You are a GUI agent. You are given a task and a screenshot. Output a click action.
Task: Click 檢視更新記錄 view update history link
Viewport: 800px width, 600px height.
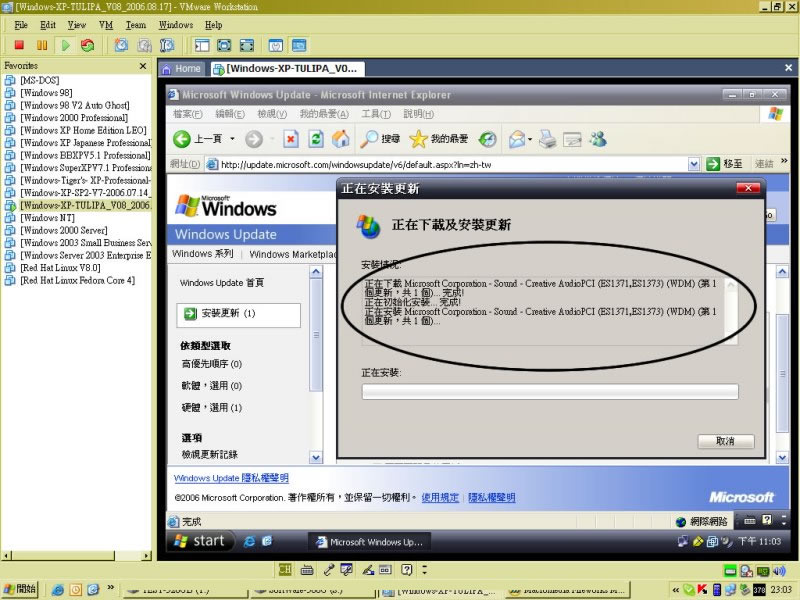[210, 455]
